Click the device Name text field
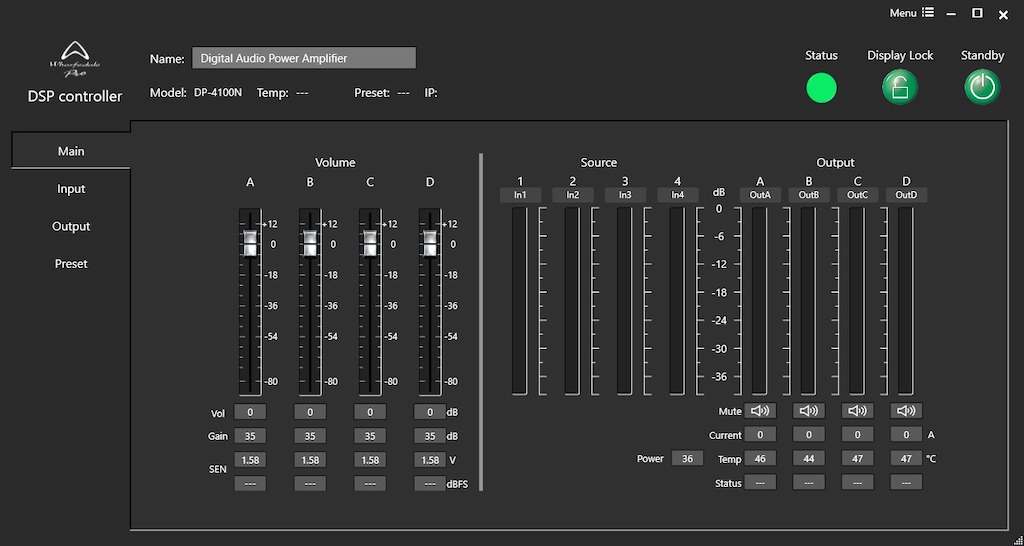 click(303, 59)
